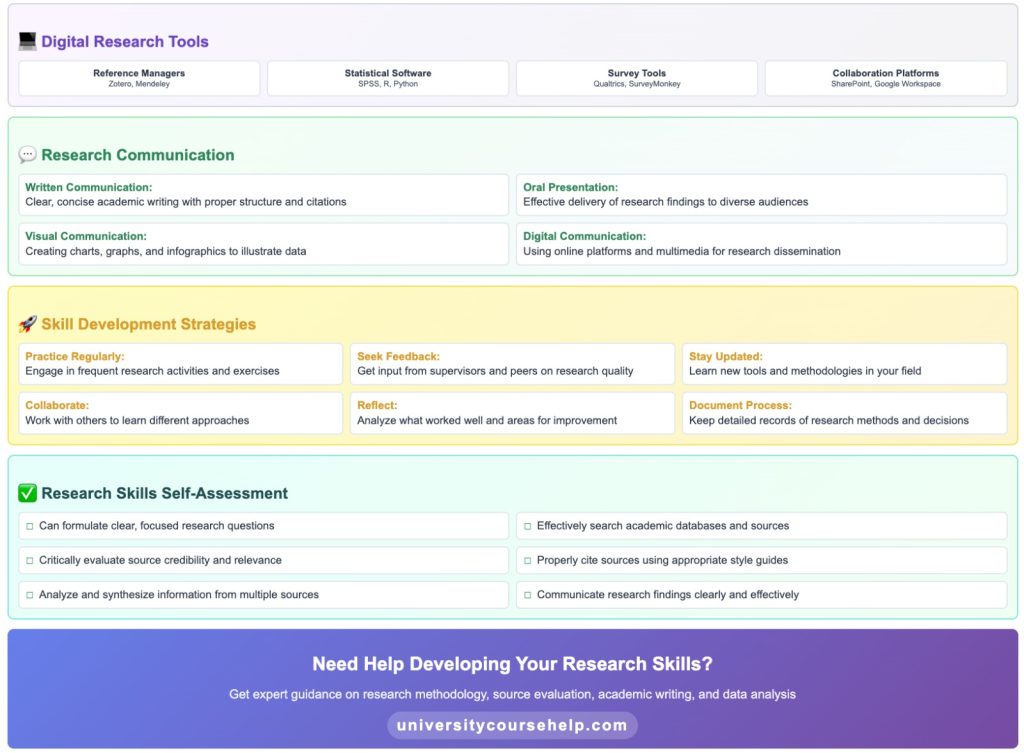Click the speech bubble icon beside Research Communication

(27, 153)
